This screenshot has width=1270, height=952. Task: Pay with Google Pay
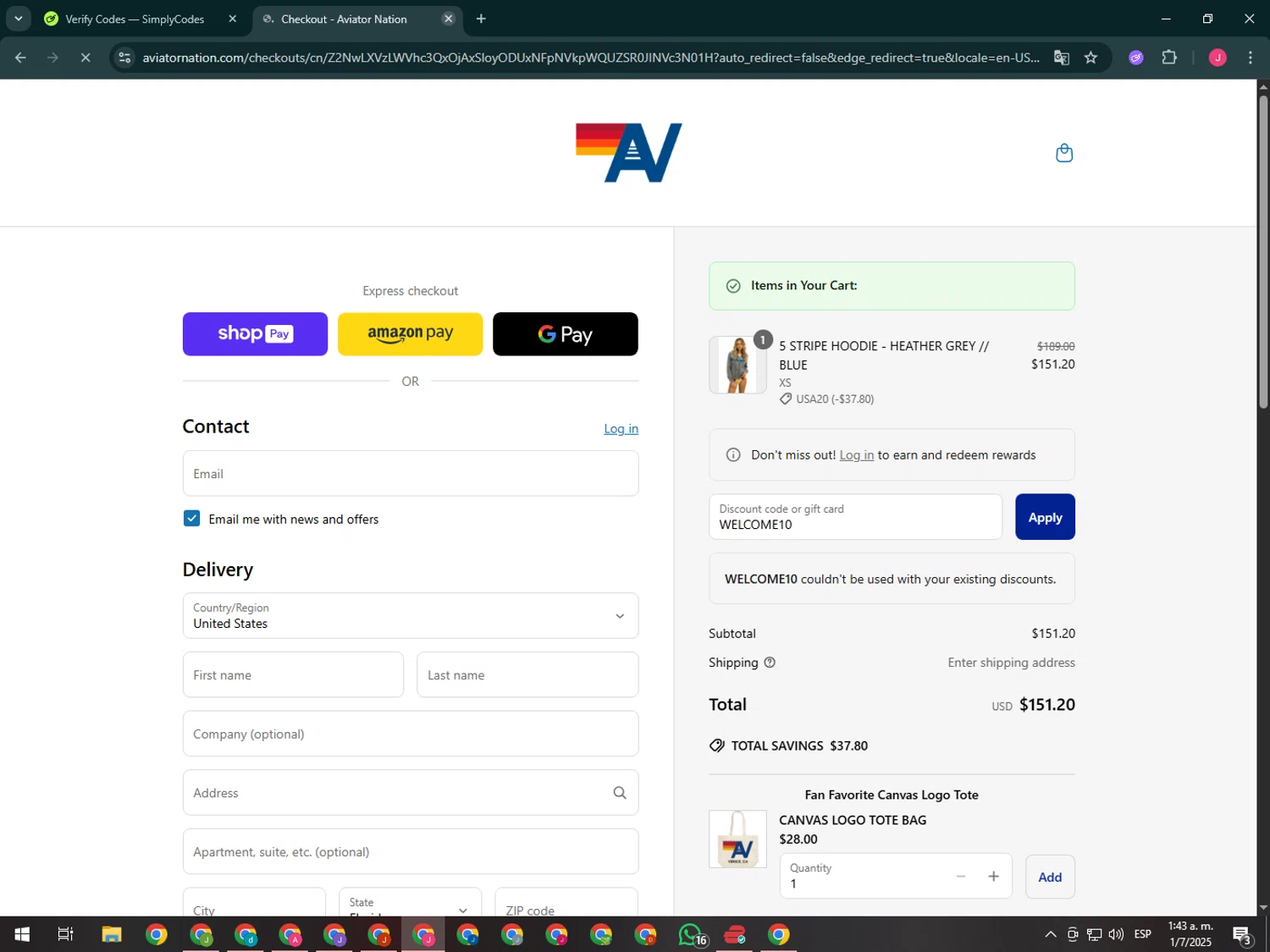click(x=566, y=334)
